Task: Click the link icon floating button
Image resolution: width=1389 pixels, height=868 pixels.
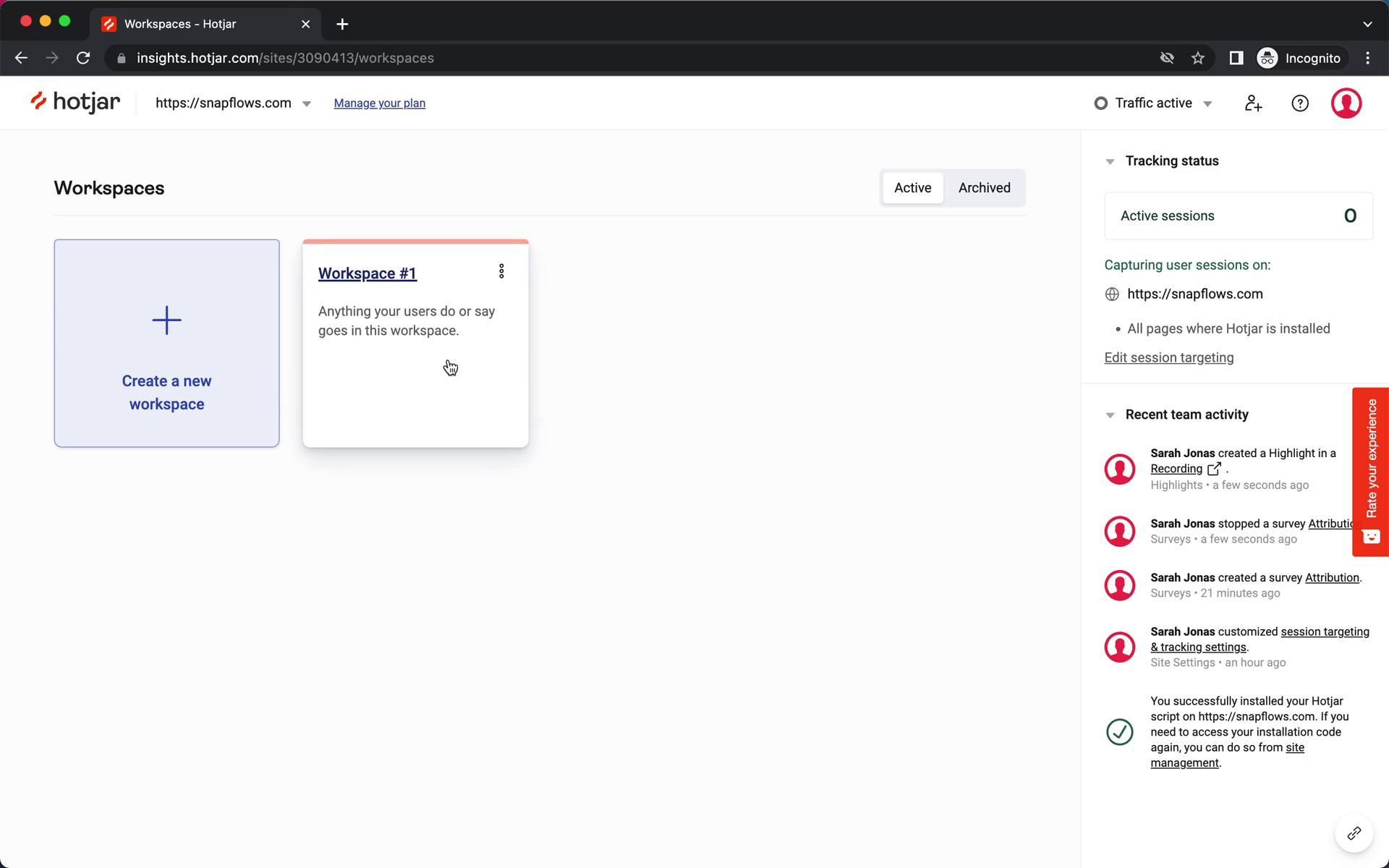Action: [1354, 833]
